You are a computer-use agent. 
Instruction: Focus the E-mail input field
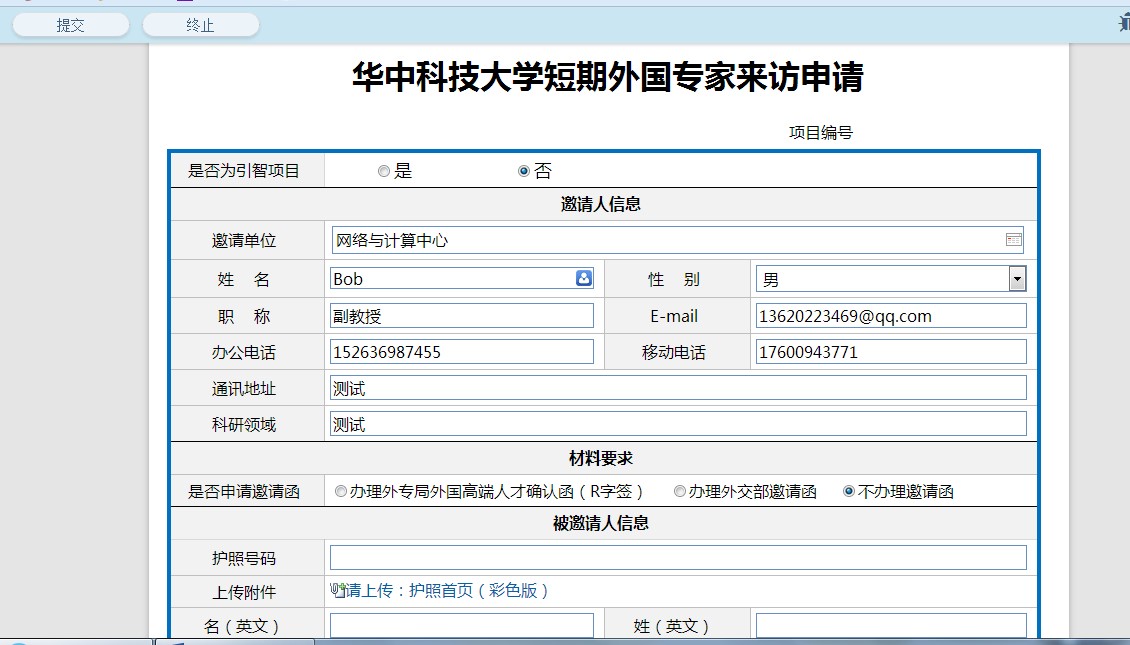coord(890,316)
